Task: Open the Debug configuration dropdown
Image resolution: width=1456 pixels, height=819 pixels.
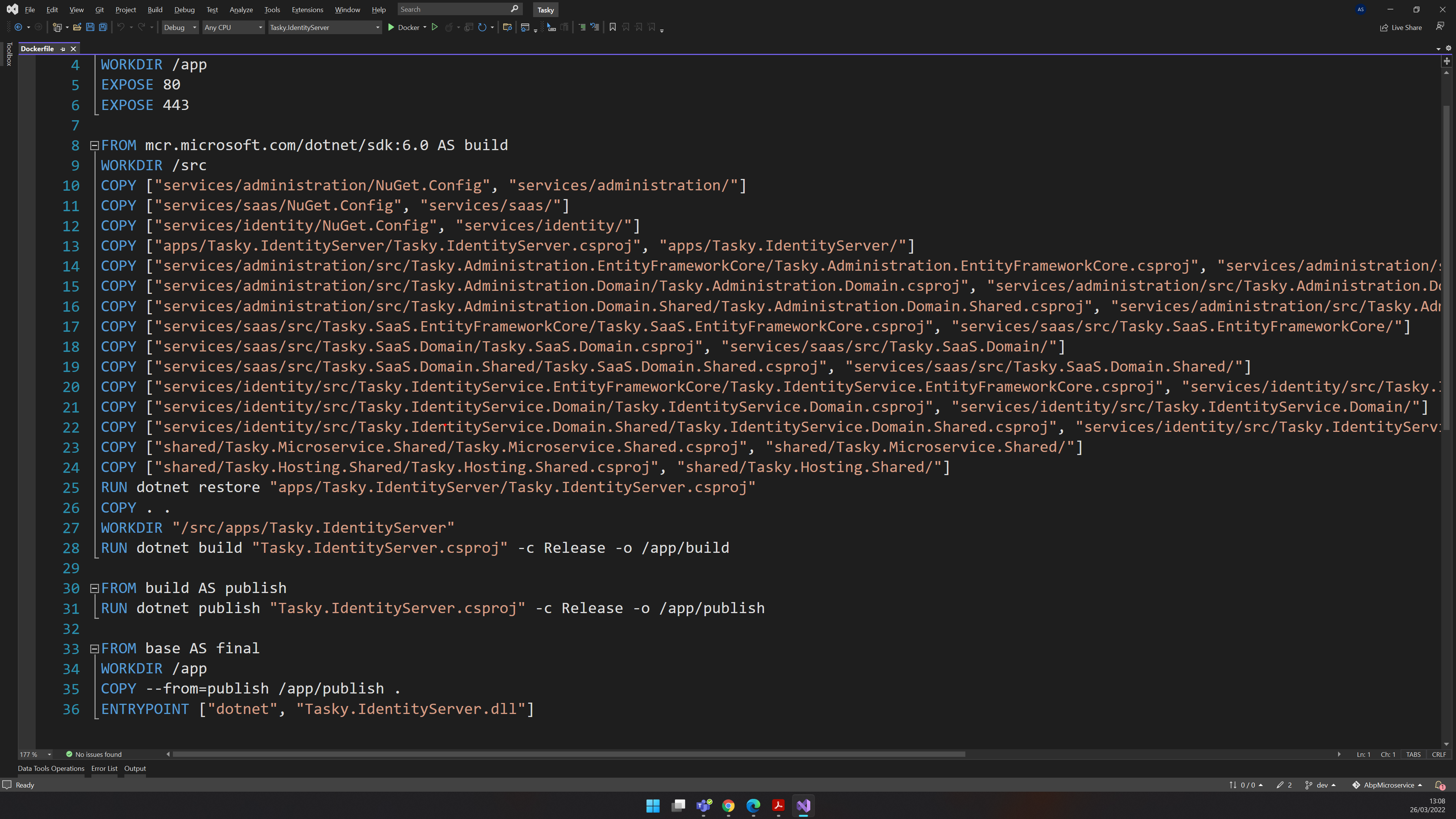Action: [180, 27]
